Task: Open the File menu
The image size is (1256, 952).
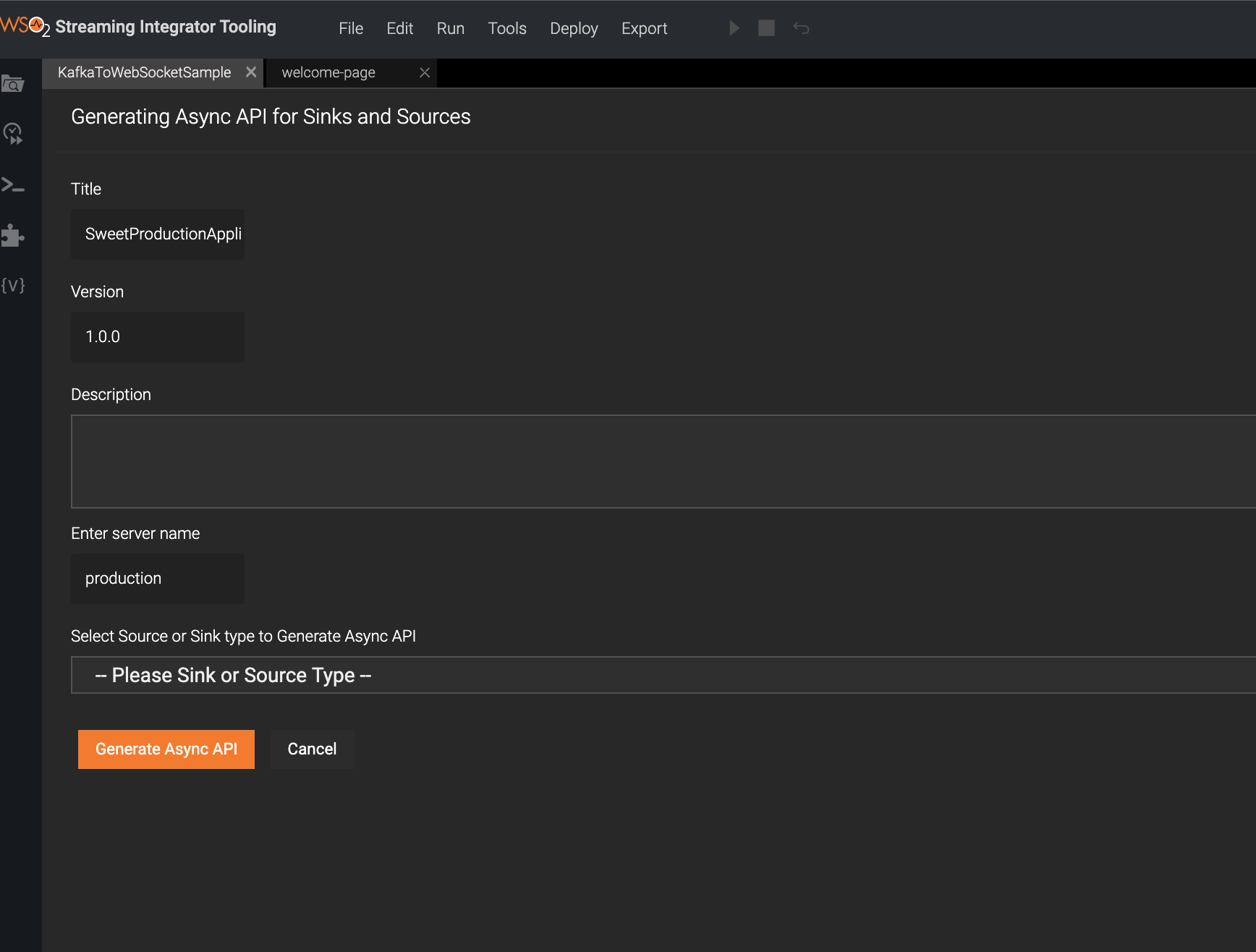Action: (350, 28)
